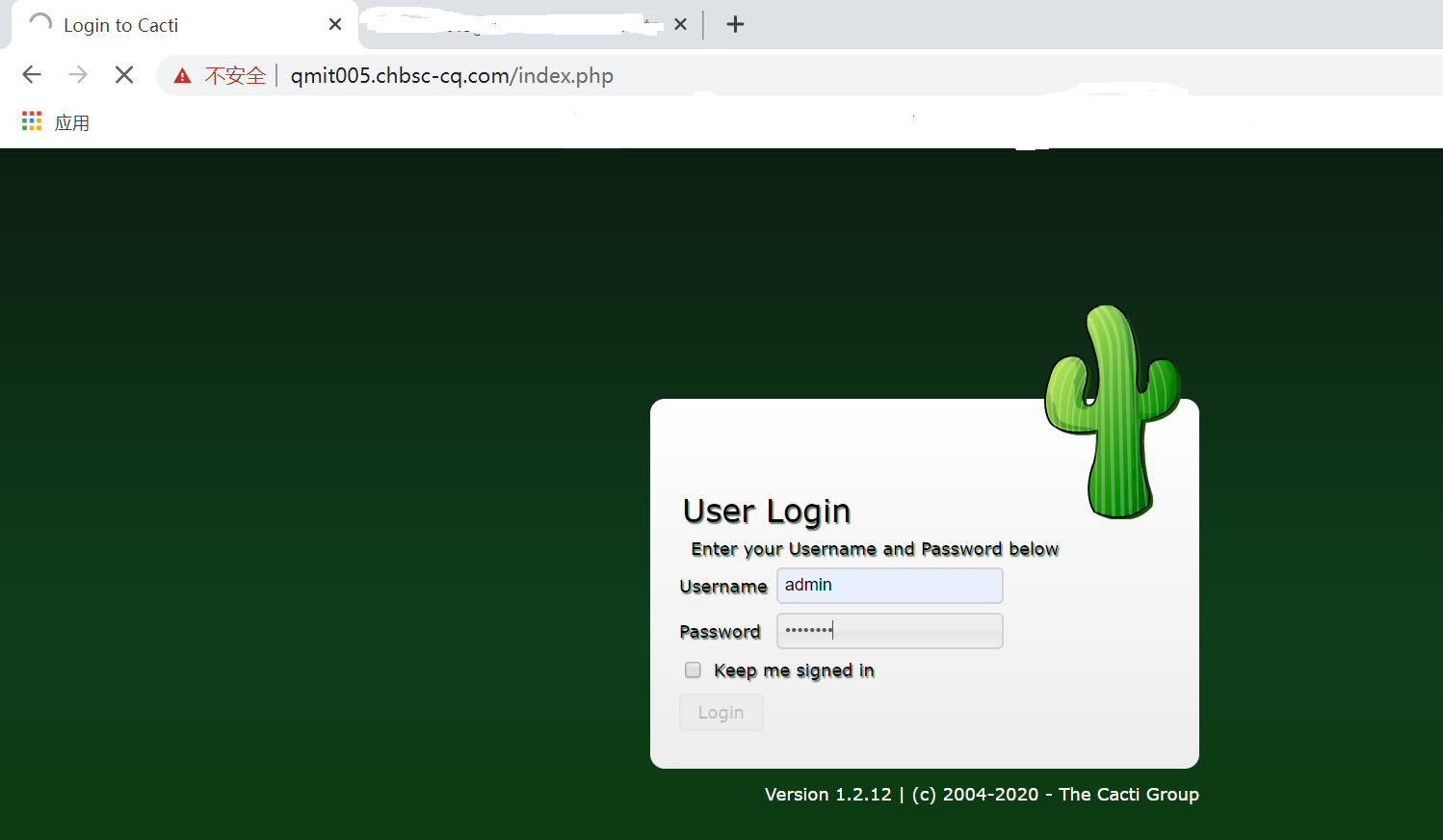
Task: Click inside the Password field
Action: coord(888,631)
